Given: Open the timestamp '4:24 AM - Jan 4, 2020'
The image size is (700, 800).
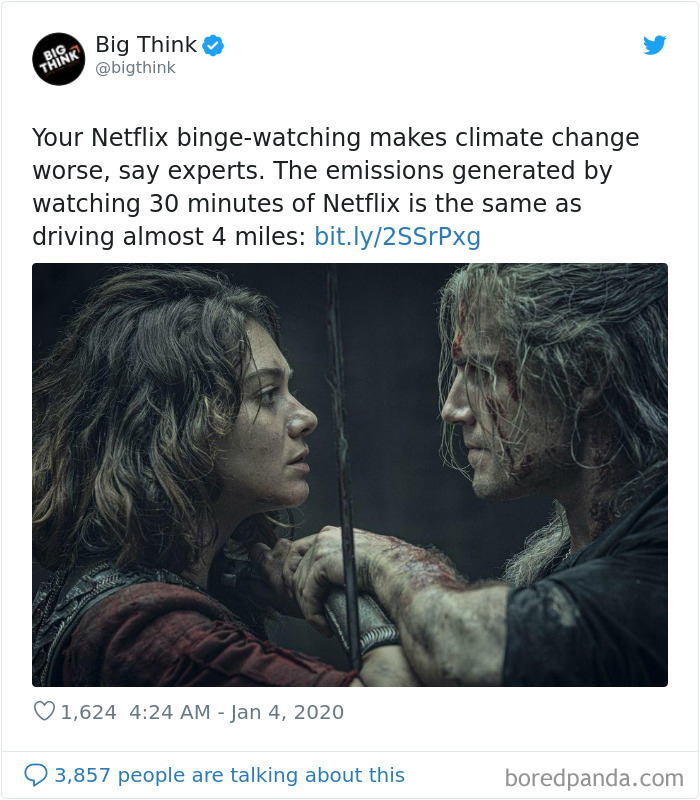Looking at the screenshot, I should click(235, 712).
